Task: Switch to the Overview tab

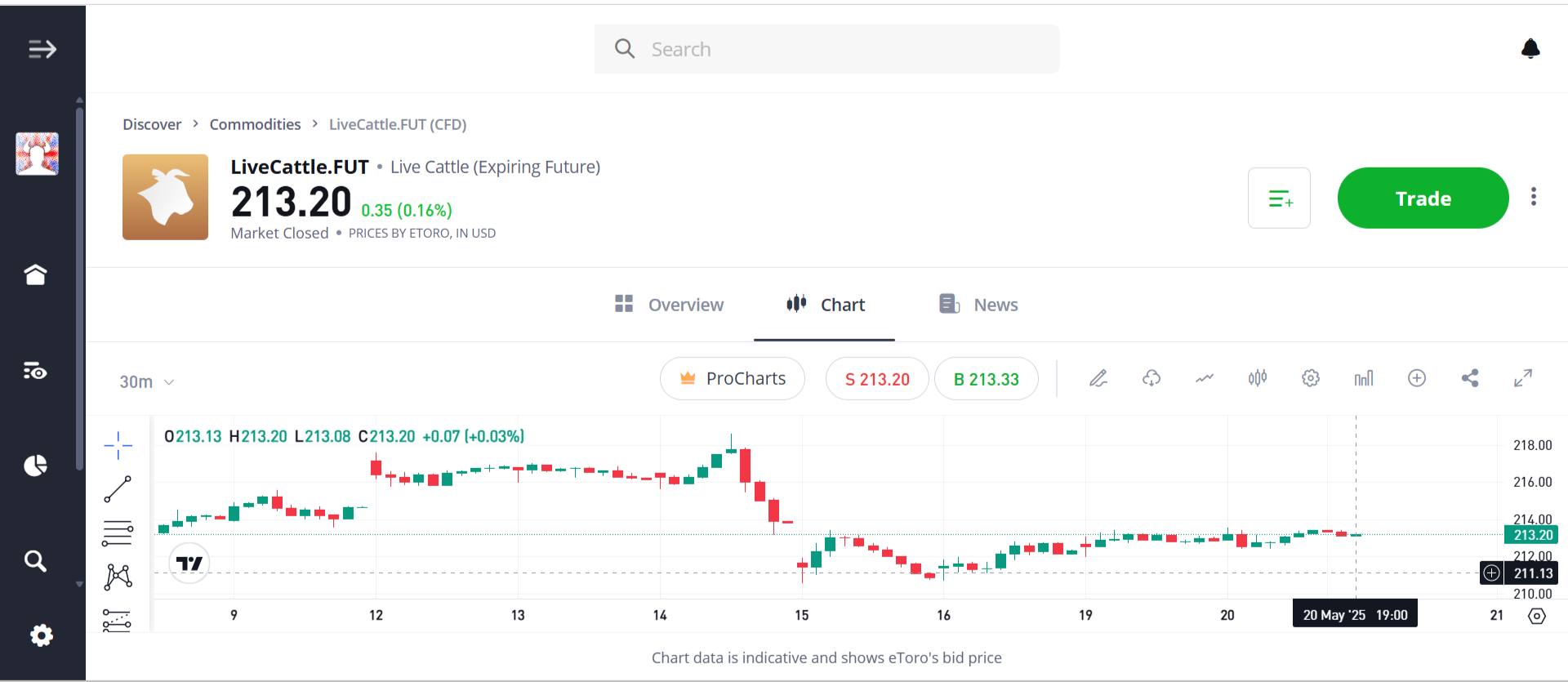Action: click(669, 305)
